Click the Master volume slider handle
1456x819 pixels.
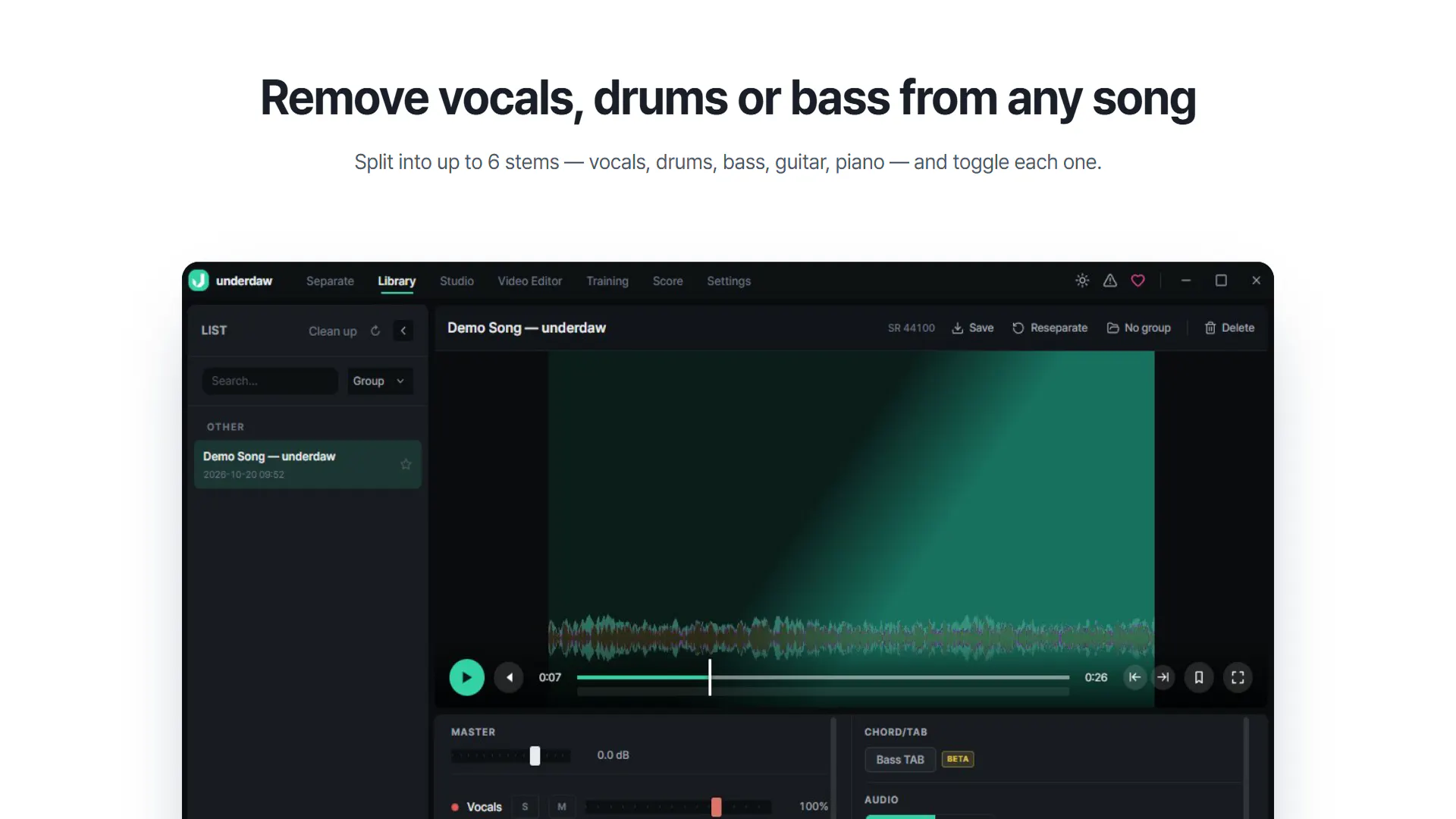coord(535,755)
